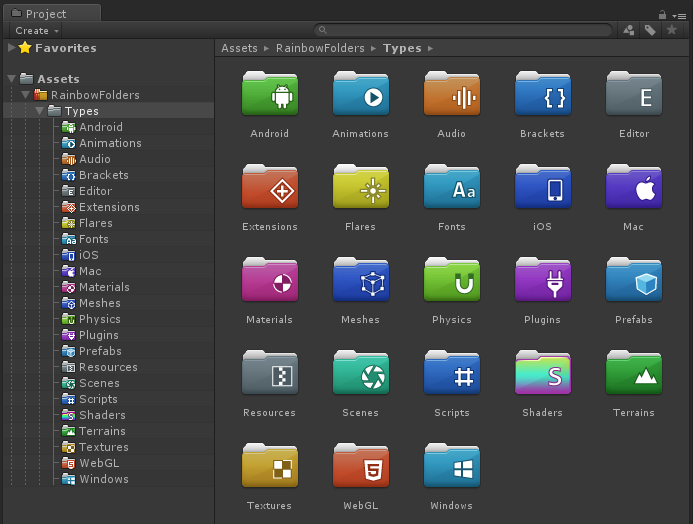The height and width of the screenshot is (524, 693).
Task: Select WebGL in the tree view
Action: (x=99, y=463)
